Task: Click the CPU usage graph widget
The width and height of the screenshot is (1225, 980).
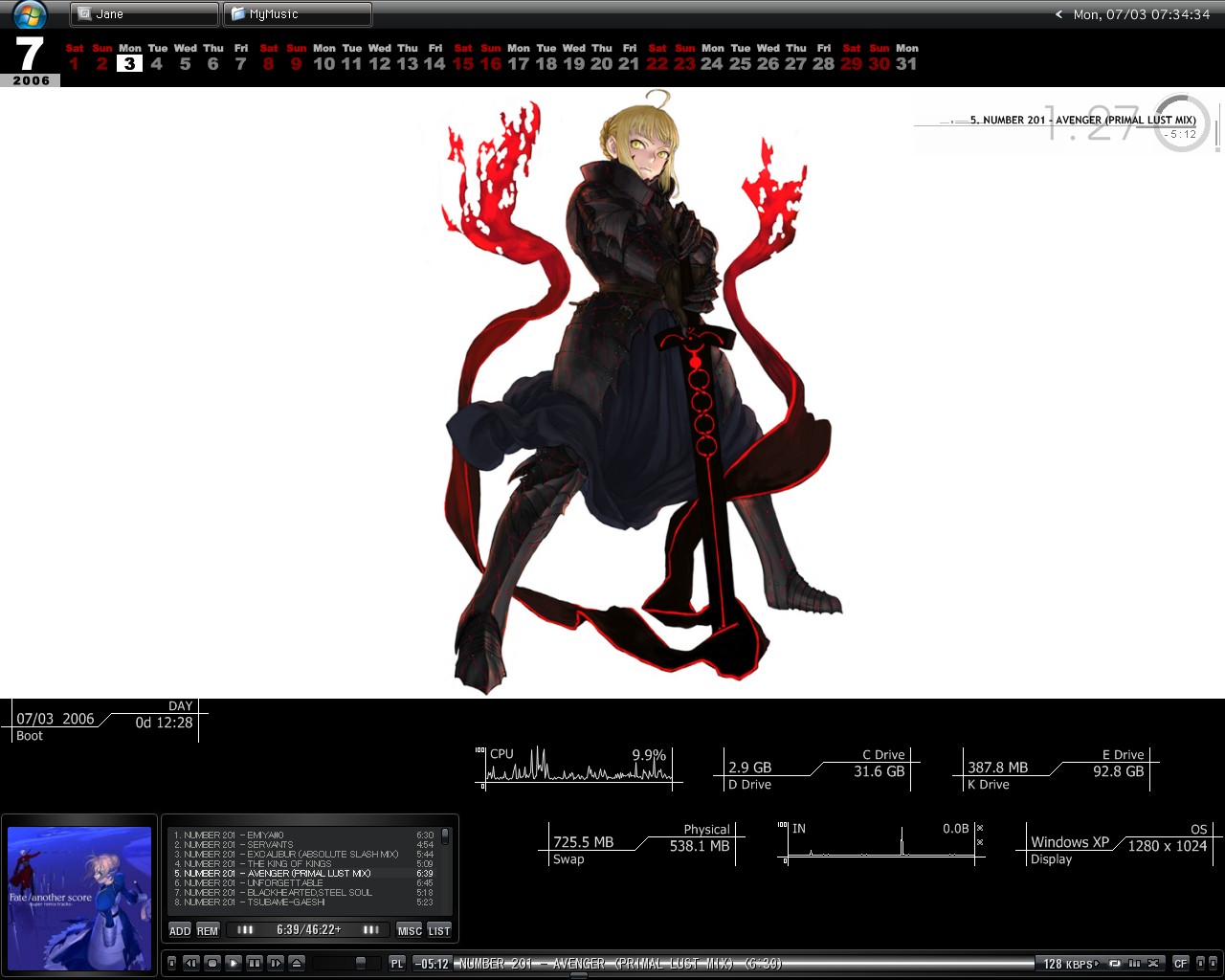Action: (x=579, y=768)
